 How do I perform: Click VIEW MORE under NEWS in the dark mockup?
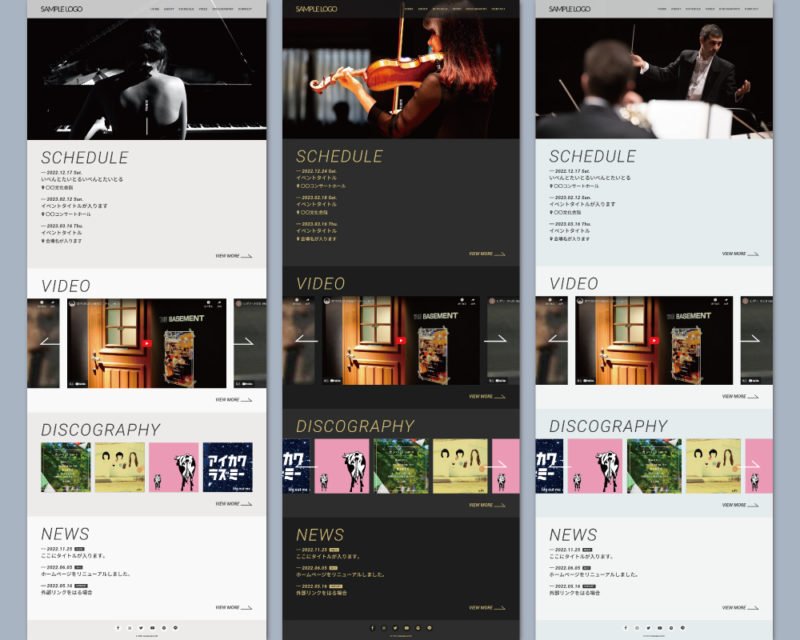[x=487, y=607]
